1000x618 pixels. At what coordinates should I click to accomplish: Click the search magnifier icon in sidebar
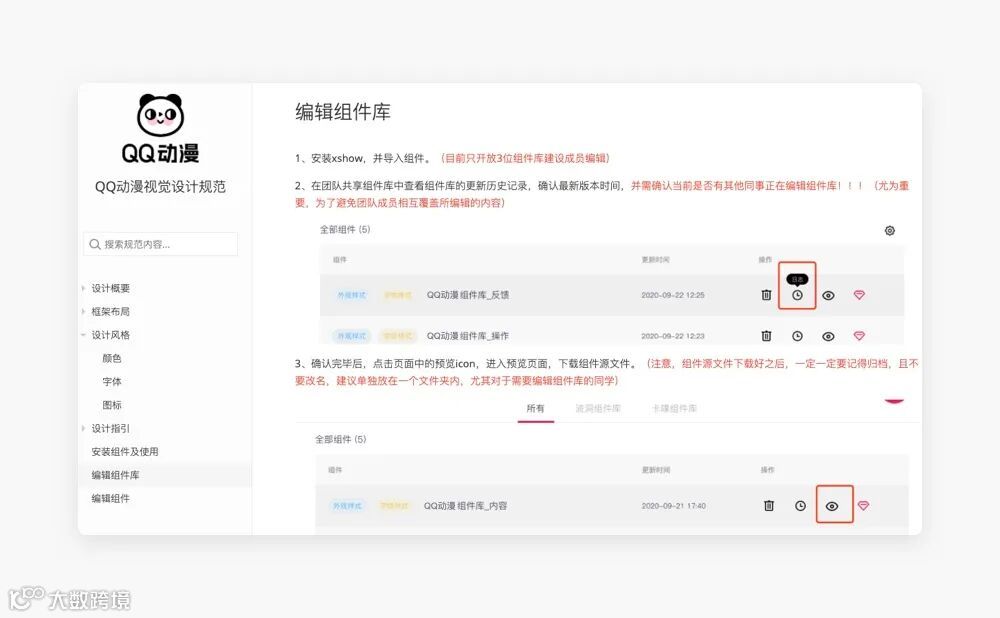pos(95,244)
